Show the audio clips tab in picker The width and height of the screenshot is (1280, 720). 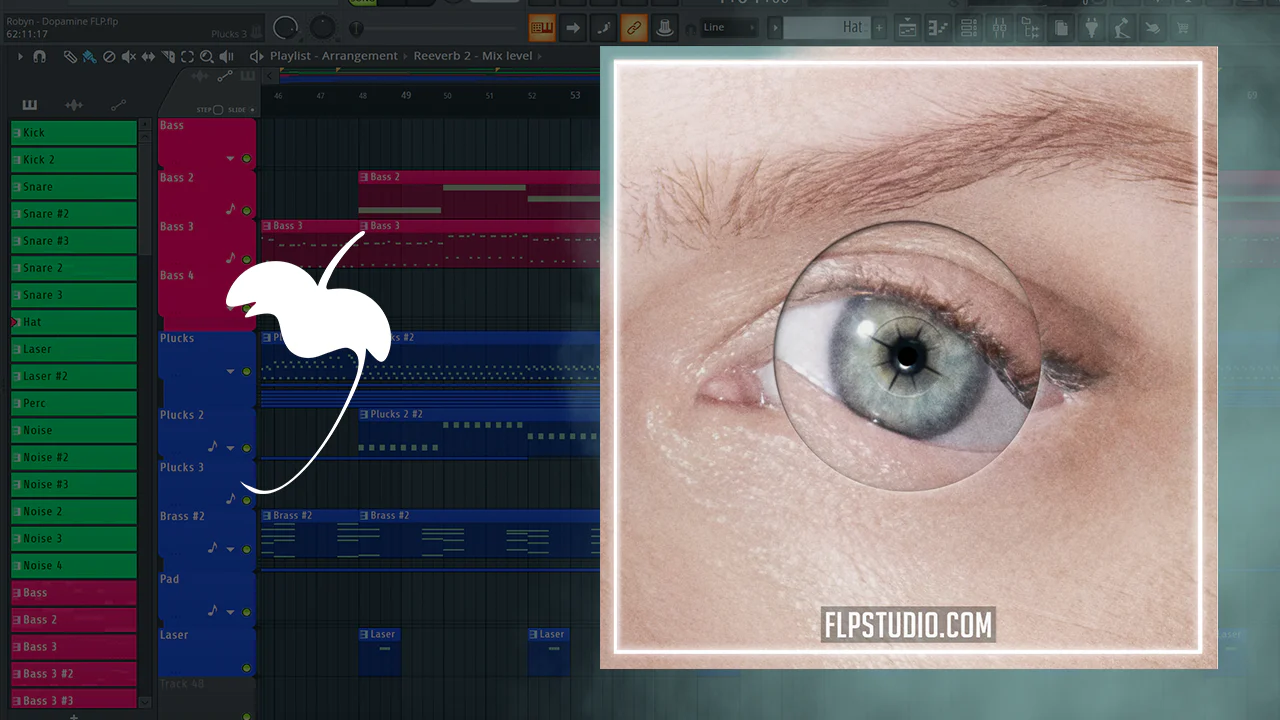(x=74, y=105)
